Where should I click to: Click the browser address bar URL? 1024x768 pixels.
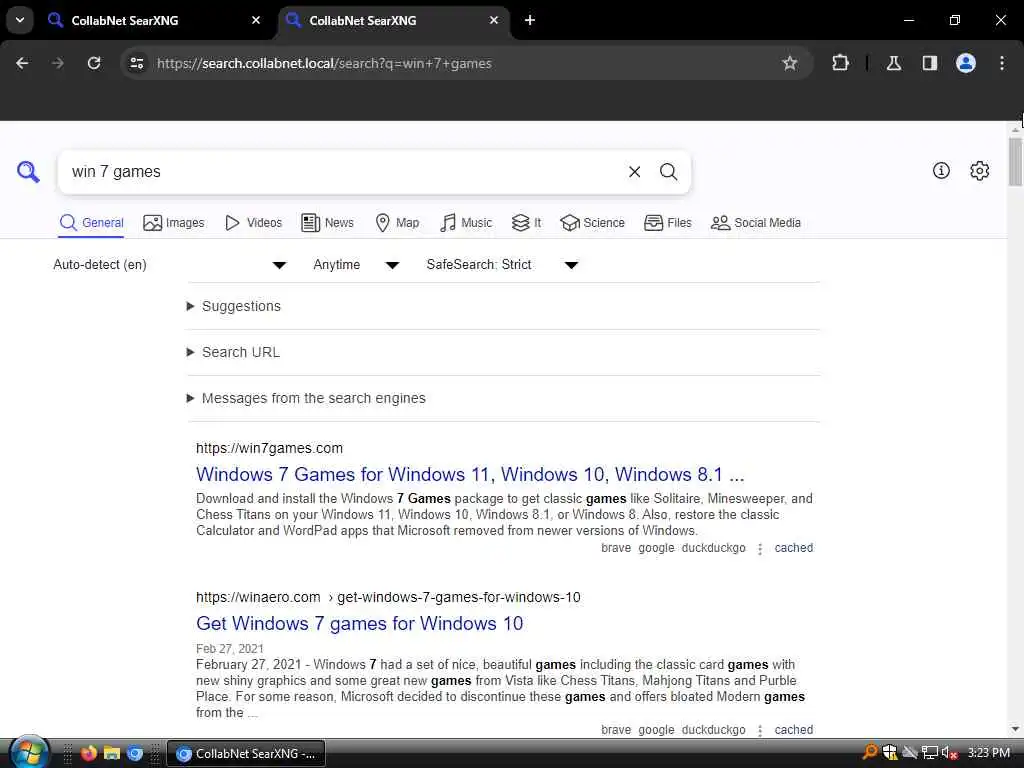click(324, 63)
